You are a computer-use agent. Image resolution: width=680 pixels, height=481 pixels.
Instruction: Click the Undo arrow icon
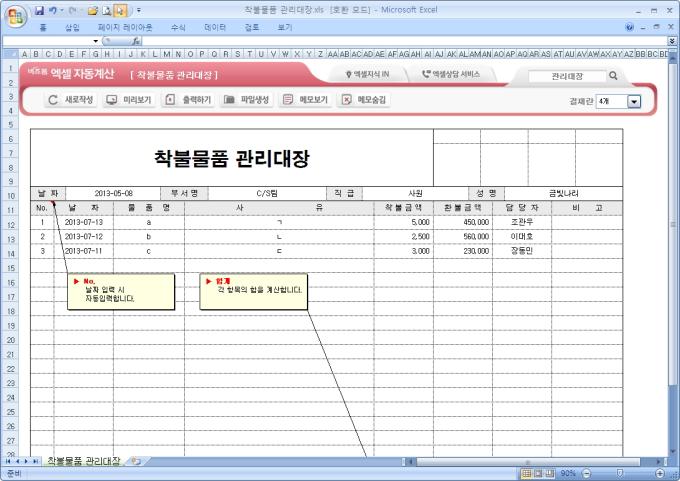pyautogui.click(x=53, y=10)
